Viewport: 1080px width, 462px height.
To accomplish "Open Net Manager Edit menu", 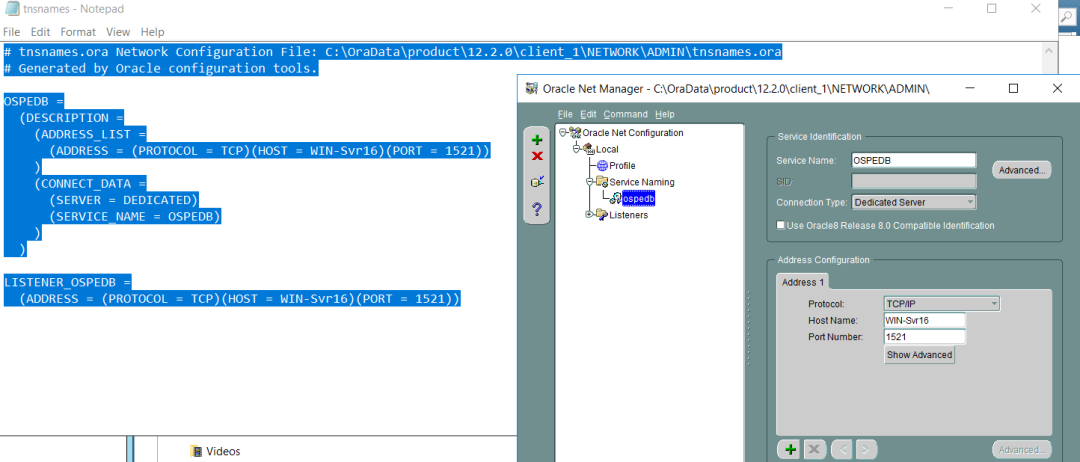I will point(588,114).
